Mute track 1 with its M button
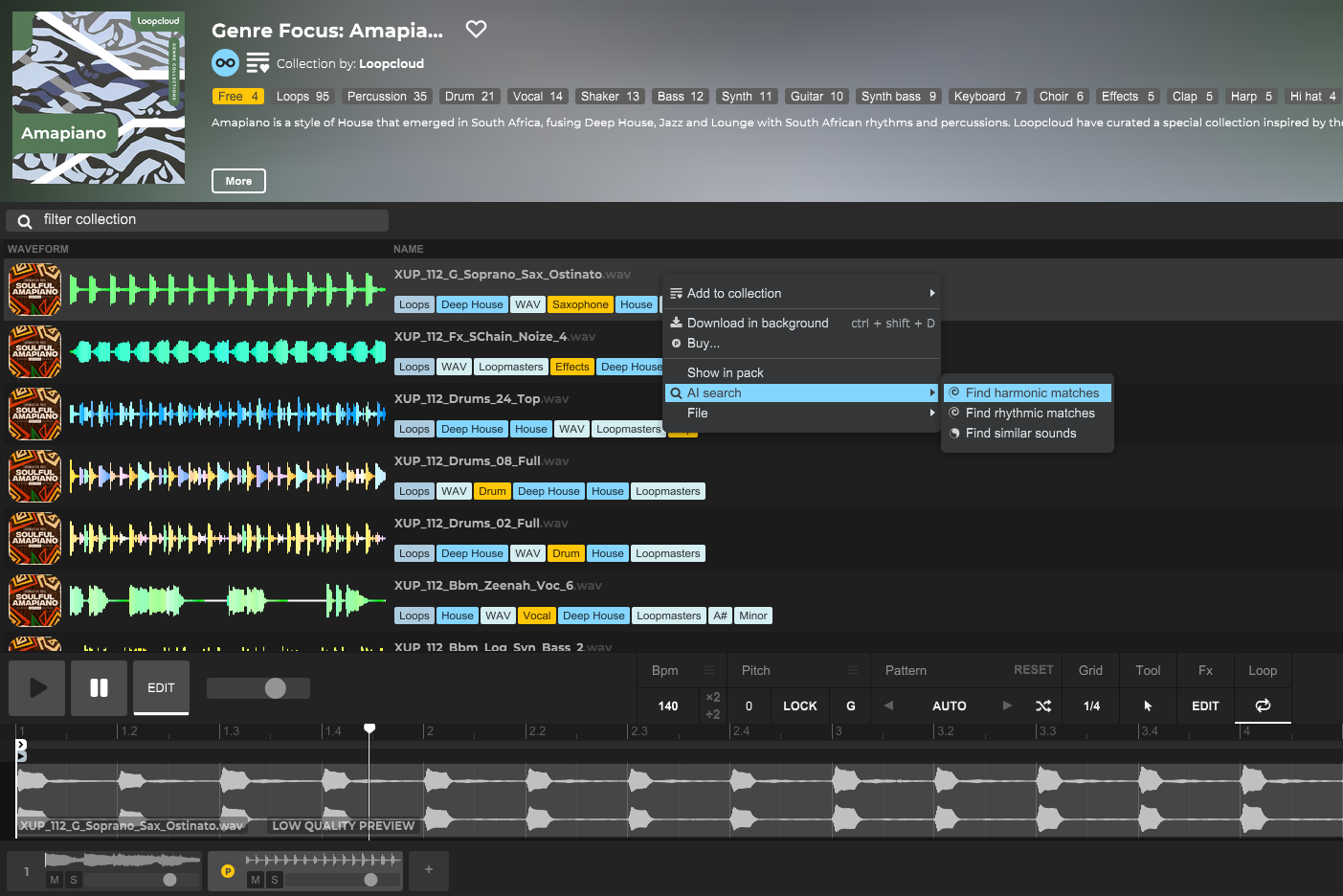The height and width of the screenshot is (896, 1343). [55, 880]
